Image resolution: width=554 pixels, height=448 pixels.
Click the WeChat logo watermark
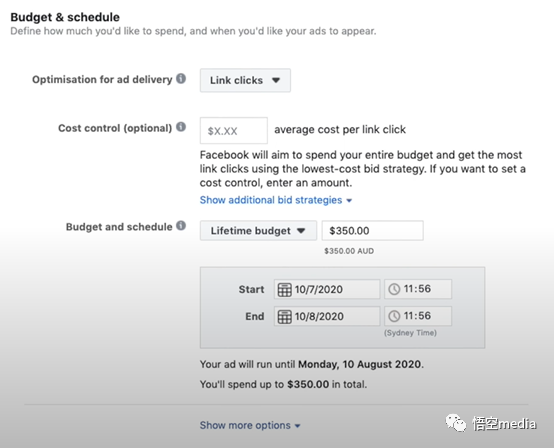[x=456, y=423]
